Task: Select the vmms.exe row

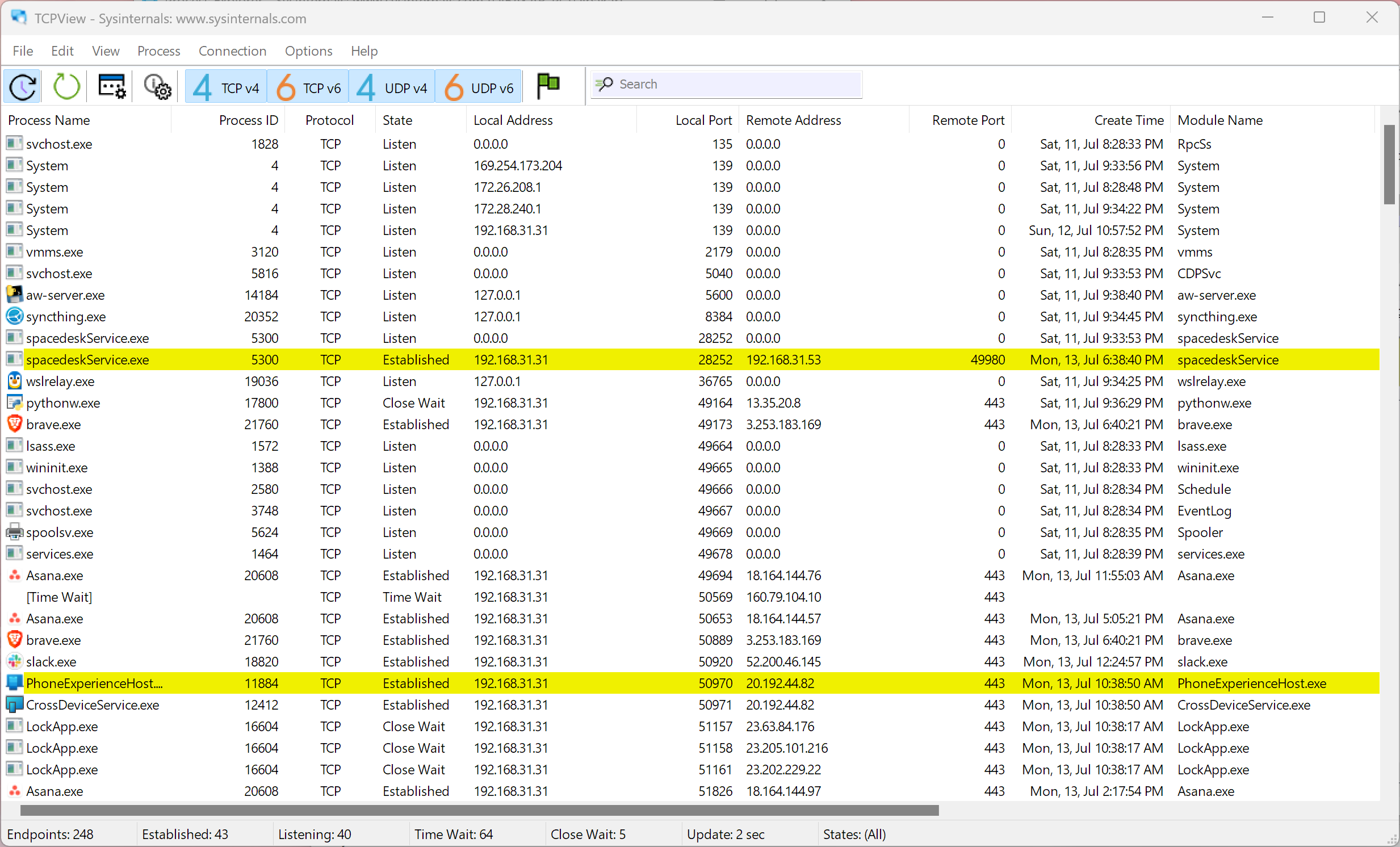Action: (x=692, y=251)
